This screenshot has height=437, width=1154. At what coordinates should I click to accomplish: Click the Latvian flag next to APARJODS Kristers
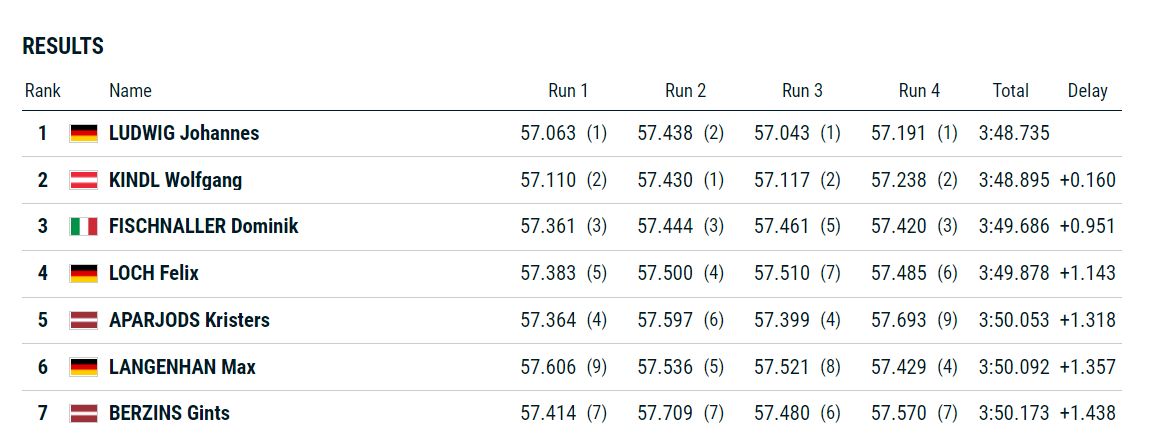(x=83, y=320)
